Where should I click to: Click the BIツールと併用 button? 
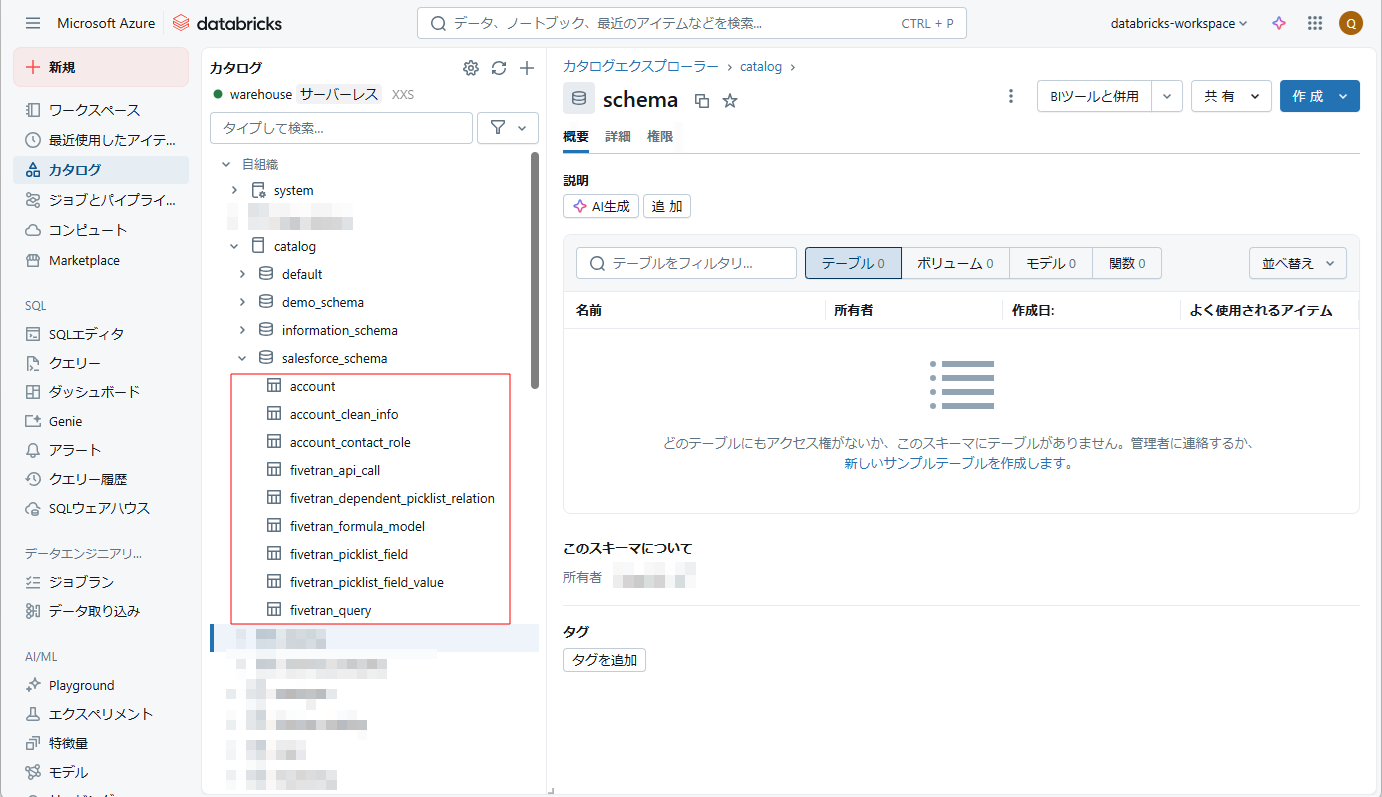coord(1095,96)
